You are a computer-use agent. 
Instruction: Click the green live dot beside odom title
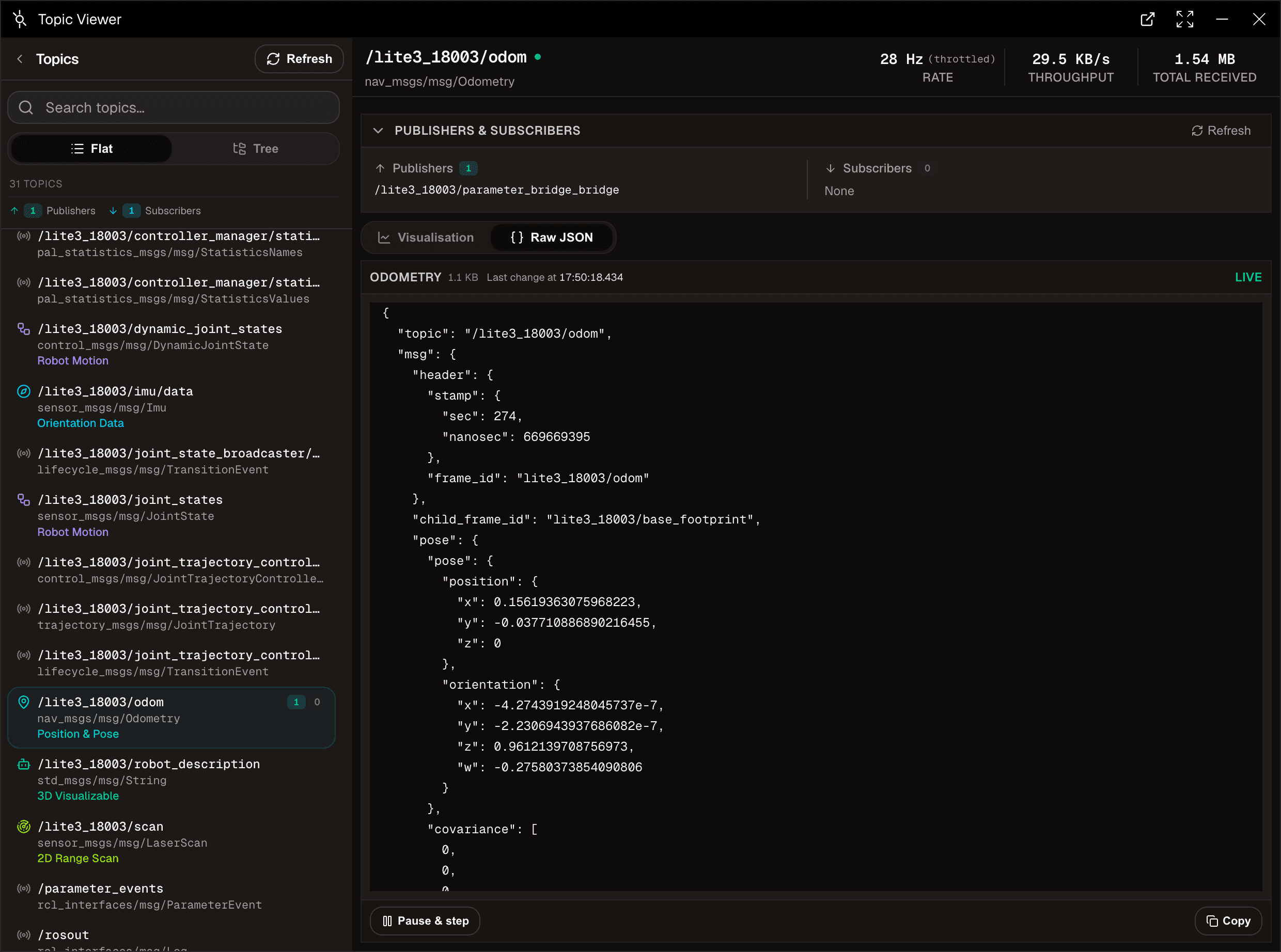pyautogui.click(x=538, y=57)
